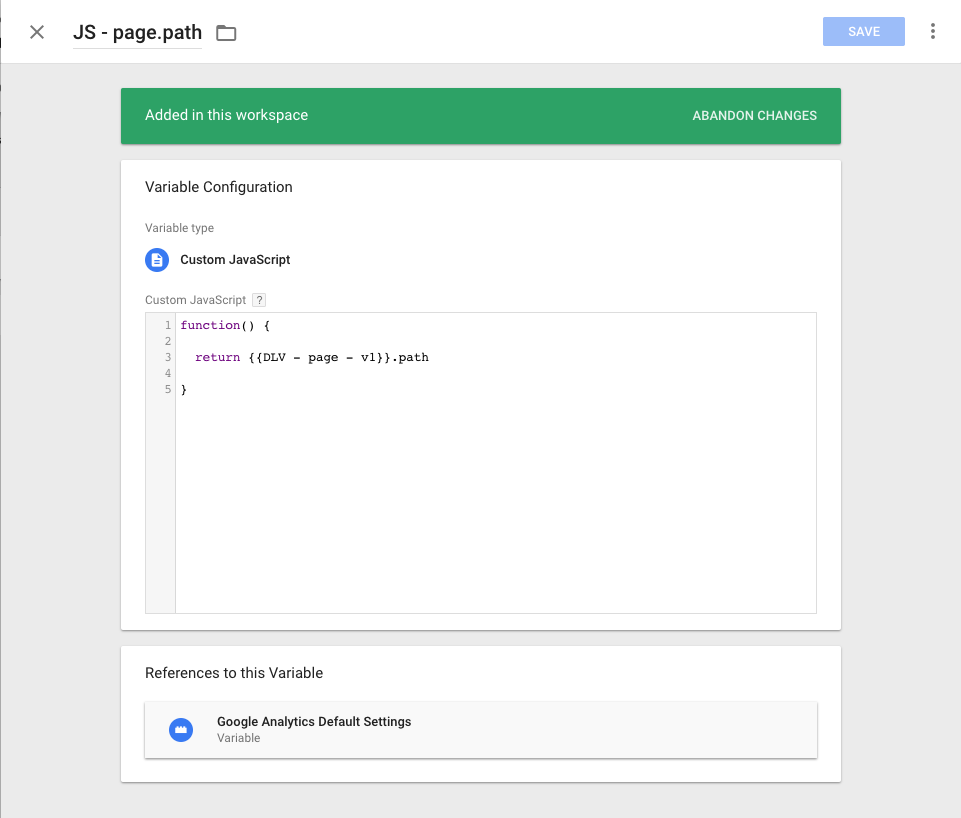The width and height of the screenshot is (961, 818).
Task: Click ABANDON CHANGES in the green banner
Action: tap(754, 116)
